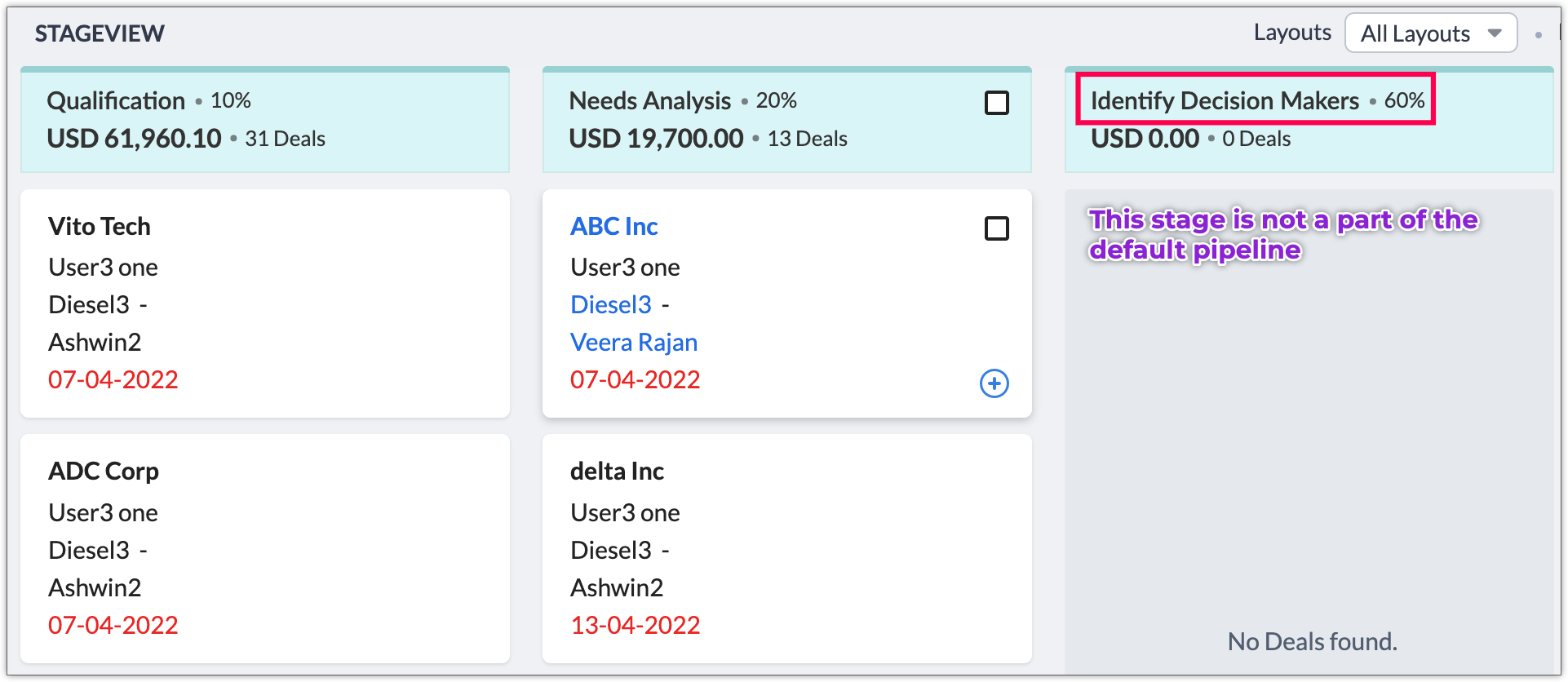This screenshot has width=1568, height=682.
Task: Click the STAGEVIEW heading
Action: pos(100,33)
